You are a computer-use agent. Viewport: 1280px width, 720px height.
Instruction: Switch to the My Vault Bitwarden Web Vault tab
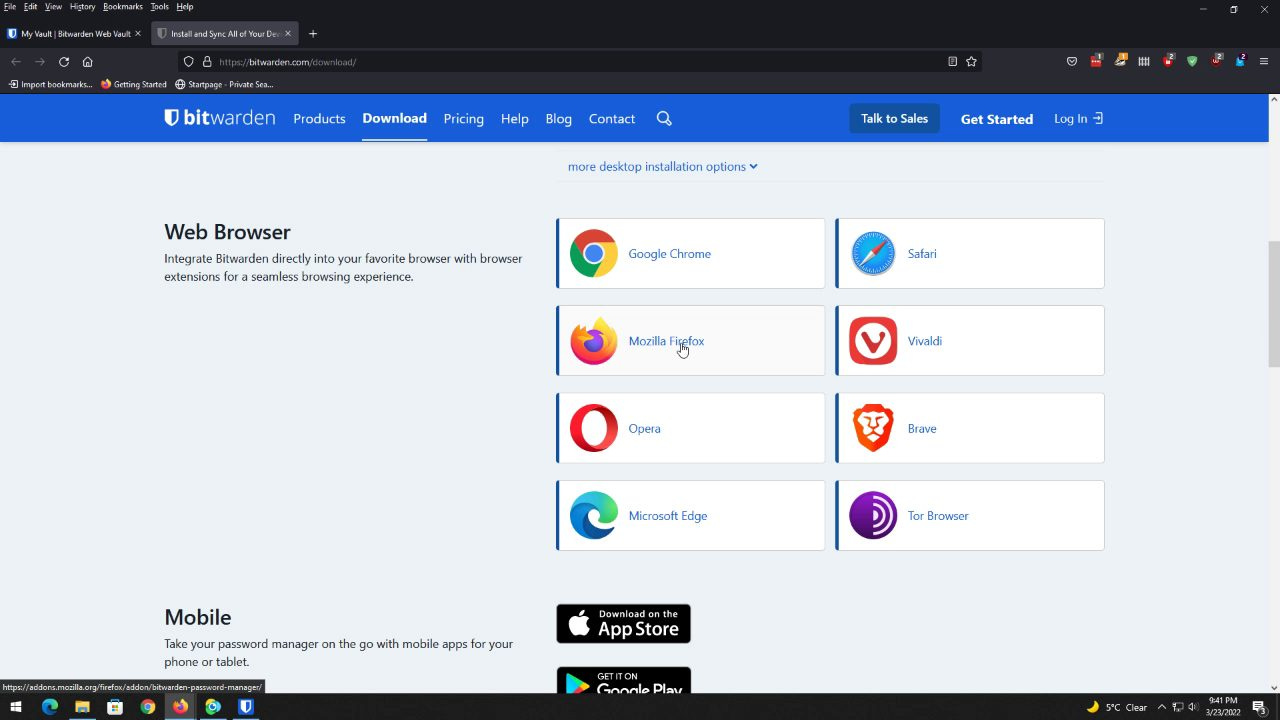[x=69, y=33]
